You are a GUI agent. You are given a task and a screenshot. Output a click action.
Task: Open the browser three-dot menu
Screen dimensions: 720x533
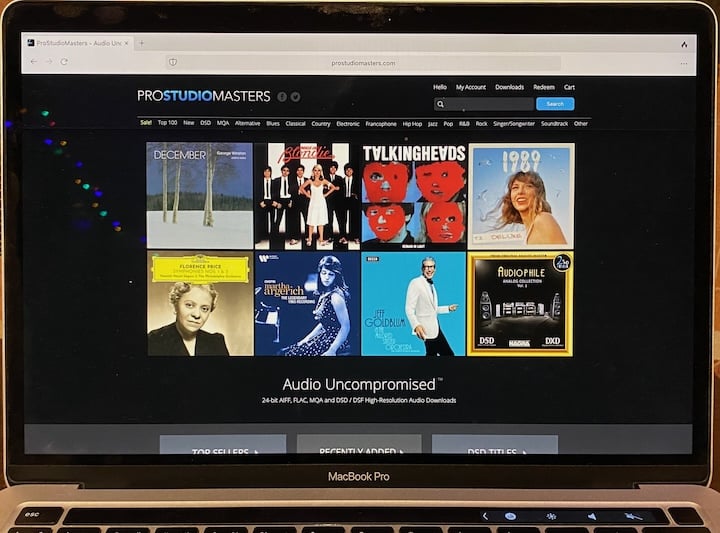pyautogui.click(x=684, y=63)
